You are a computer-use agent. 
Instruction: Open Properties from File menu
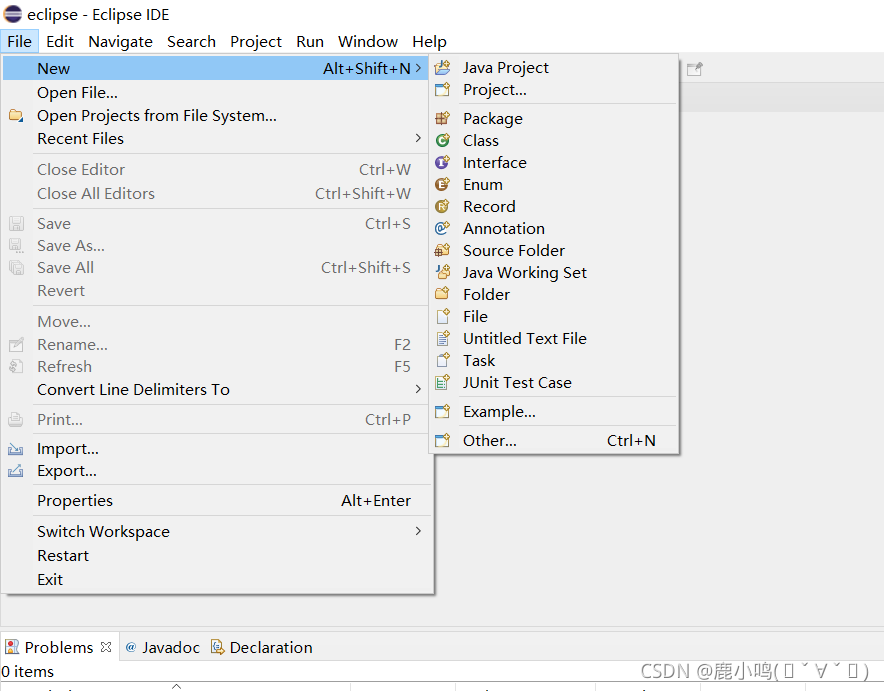217,500
